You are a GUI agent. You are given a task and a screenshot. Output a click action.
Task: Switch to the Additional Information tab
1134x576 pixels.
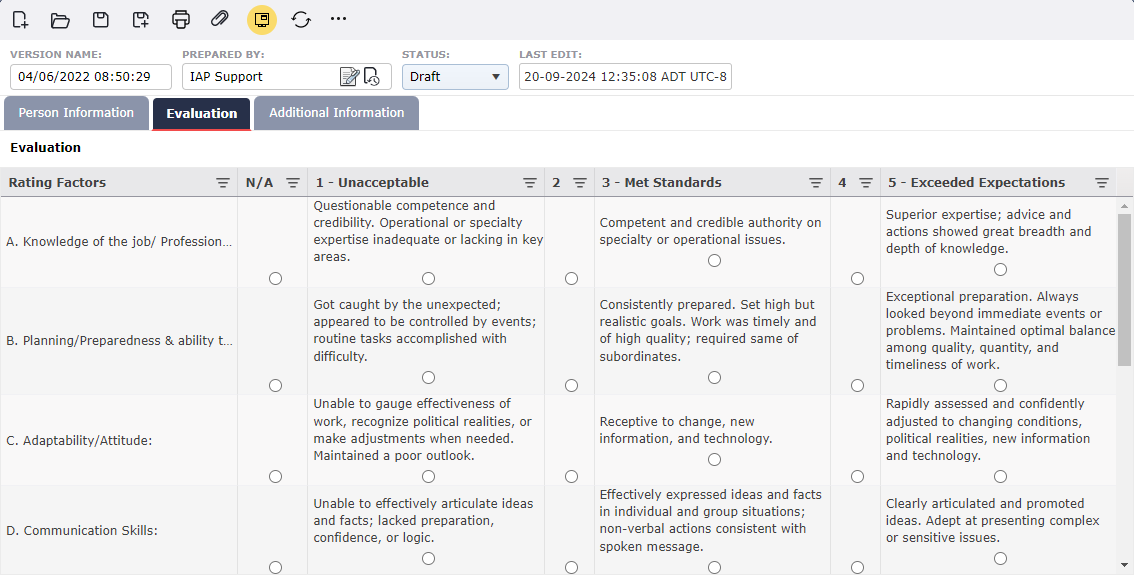click(336, 113)
